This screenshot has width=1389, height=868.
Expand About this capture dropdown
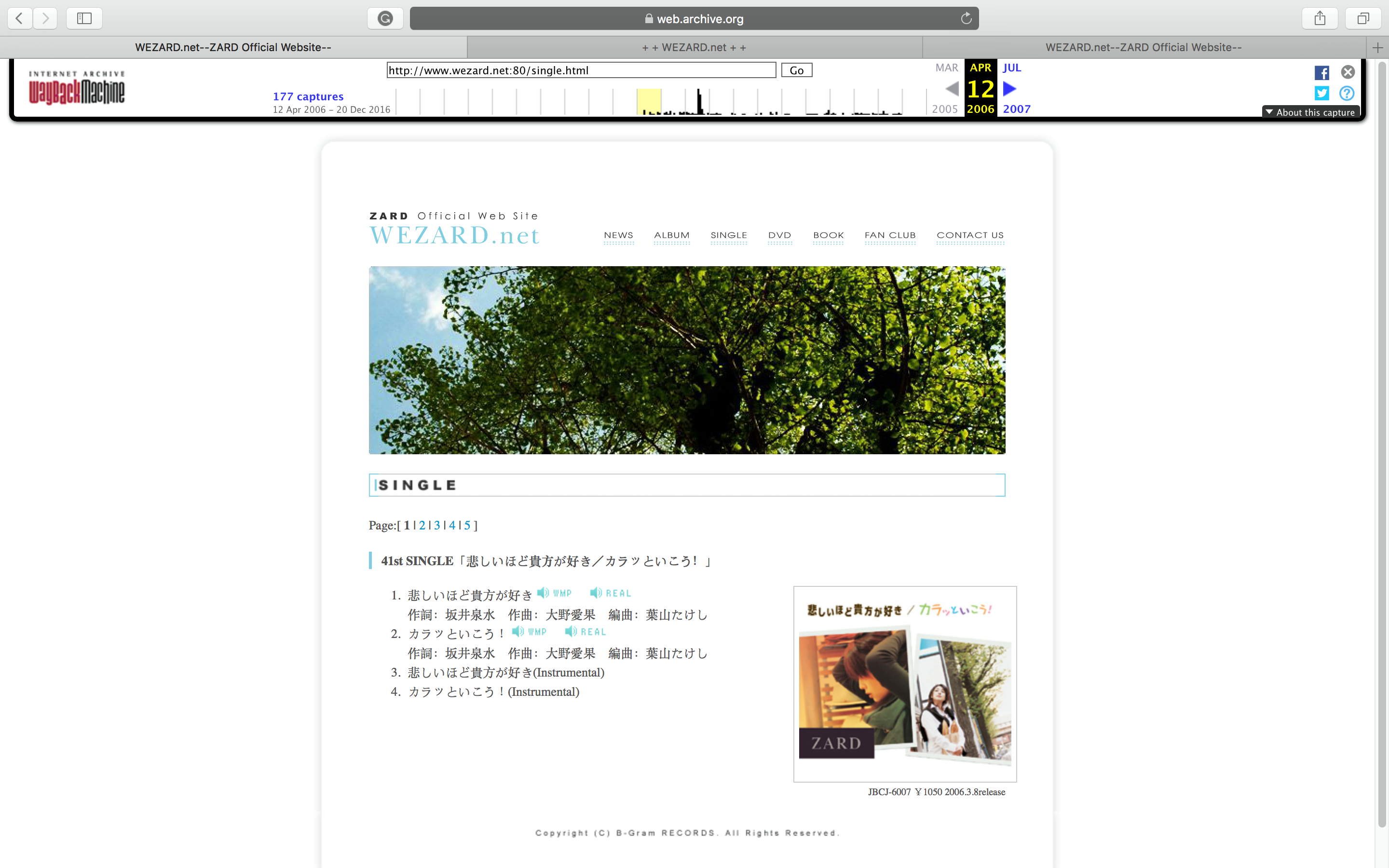point(1310,112)
